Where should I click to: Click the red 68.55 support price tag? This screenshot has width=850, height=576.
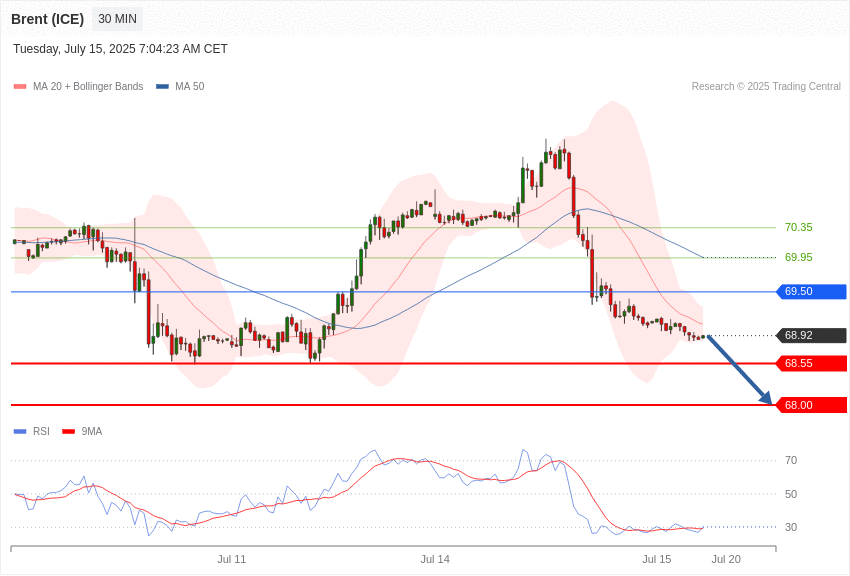click(x=812, y=364)
